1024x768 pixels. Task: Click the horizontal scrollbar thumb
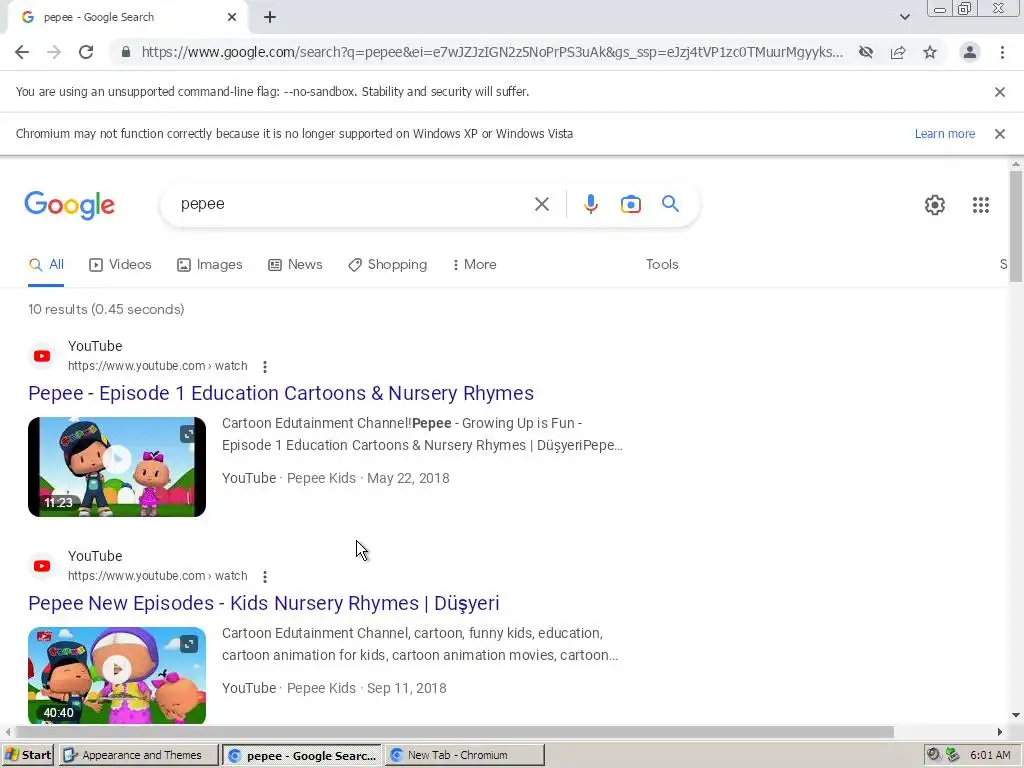click(x=455, y=732)
